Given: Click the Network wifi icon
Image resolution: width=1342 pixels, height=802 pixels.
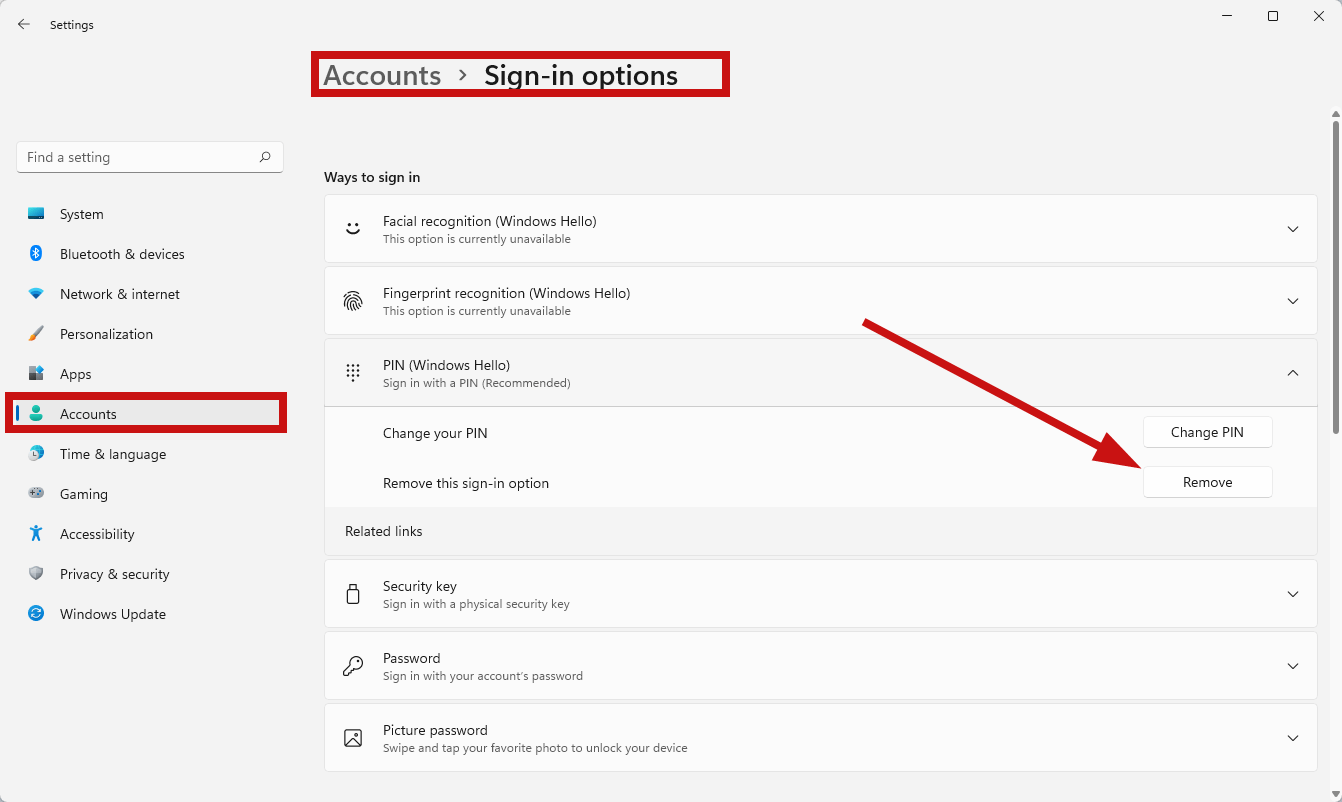Looking at the screenshot, I should pos(36,294).
